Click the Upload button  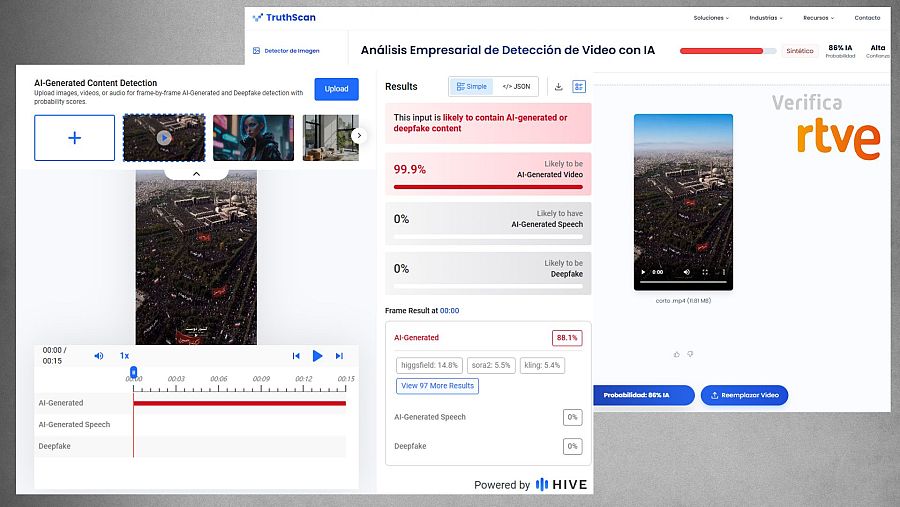point(336,89)
